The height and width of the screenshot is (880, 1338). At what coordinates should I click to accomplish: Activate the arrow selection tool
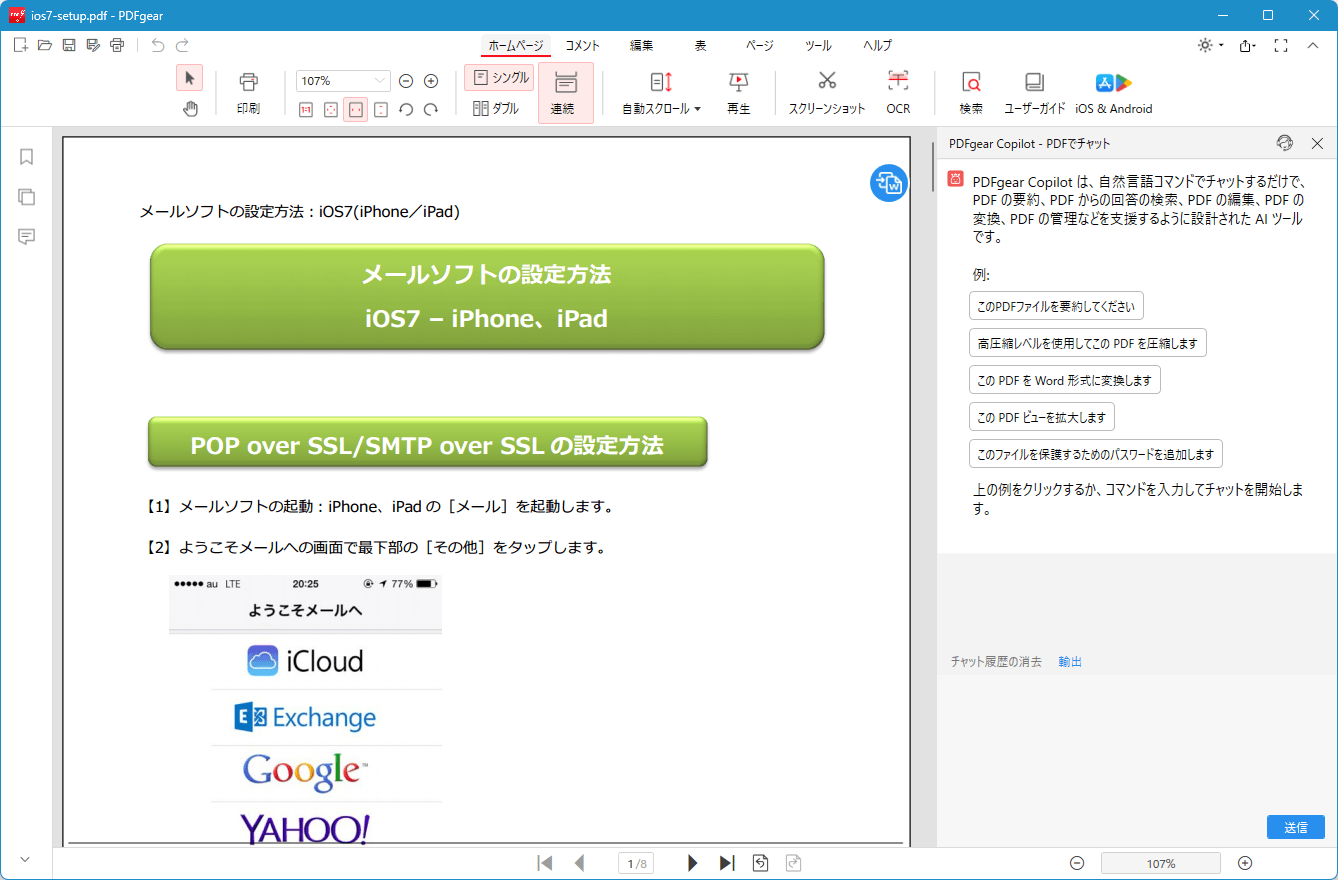(x=190, y=78)
